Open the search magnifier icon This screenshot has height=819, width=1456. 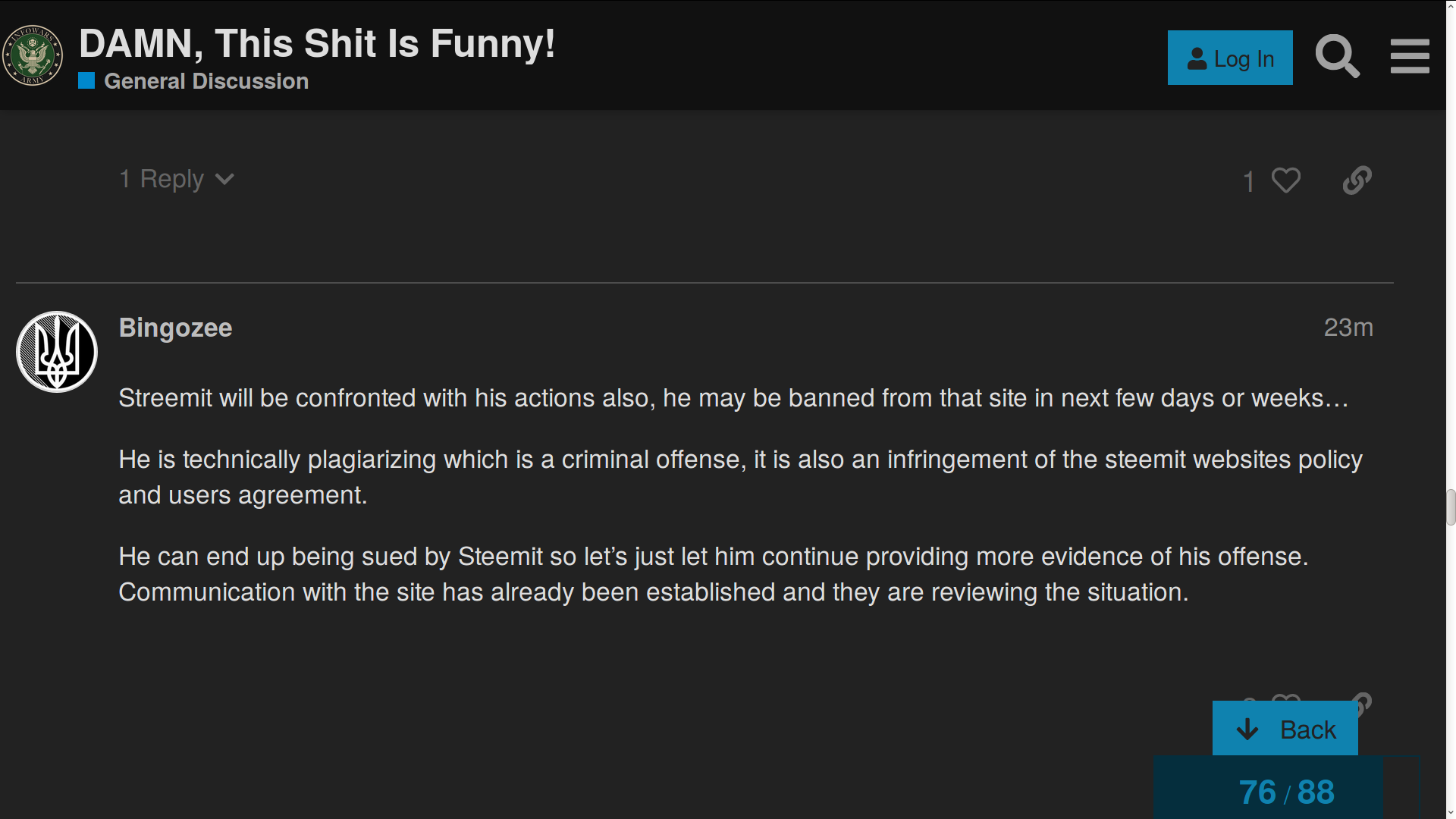(1338, 57)
